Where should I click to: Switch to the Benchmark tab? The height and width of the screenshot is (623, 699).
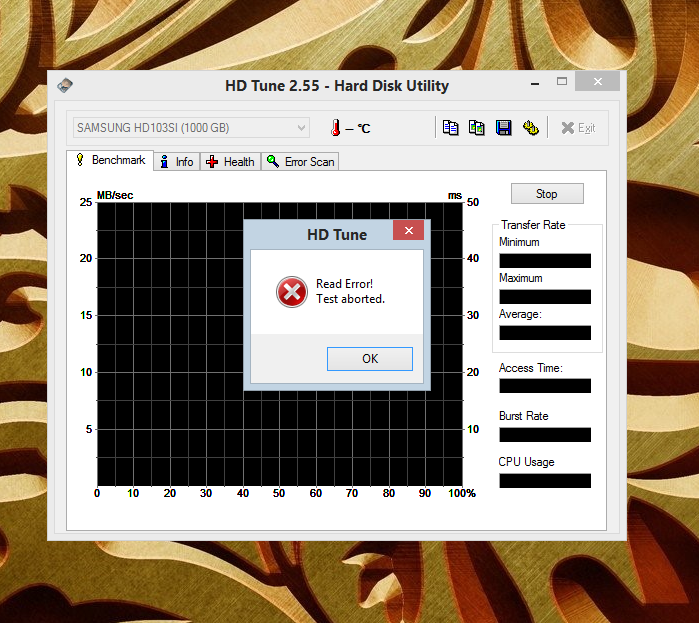(x=110, y=160)
